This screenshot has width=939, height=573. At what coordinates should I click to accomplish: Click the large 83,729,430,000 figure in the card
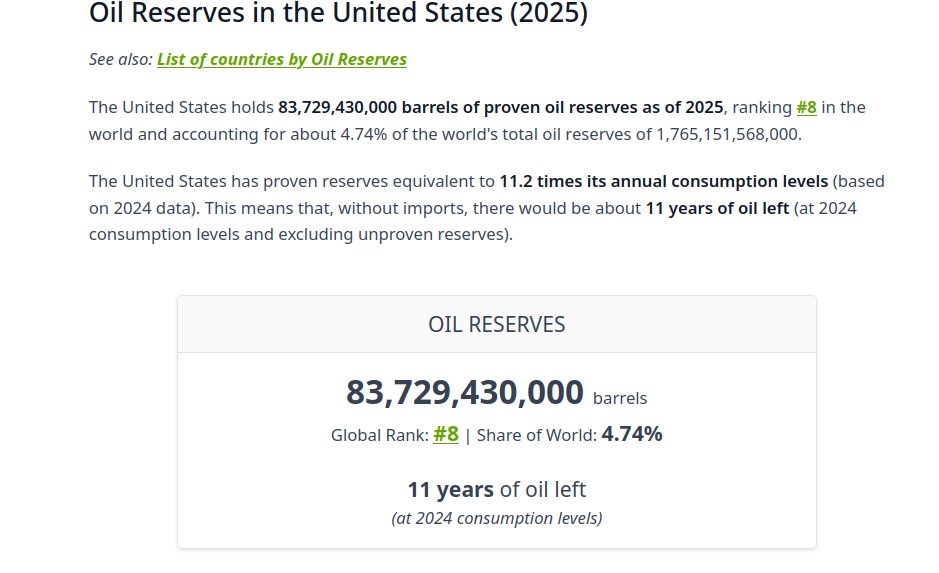(x=465, y=393)
